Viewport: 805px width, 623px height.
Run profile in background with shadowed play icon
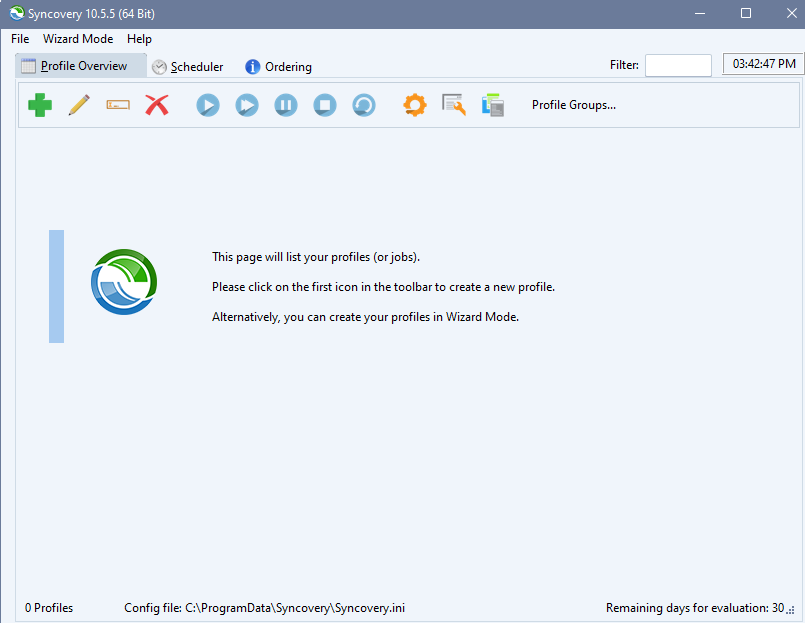247,105
